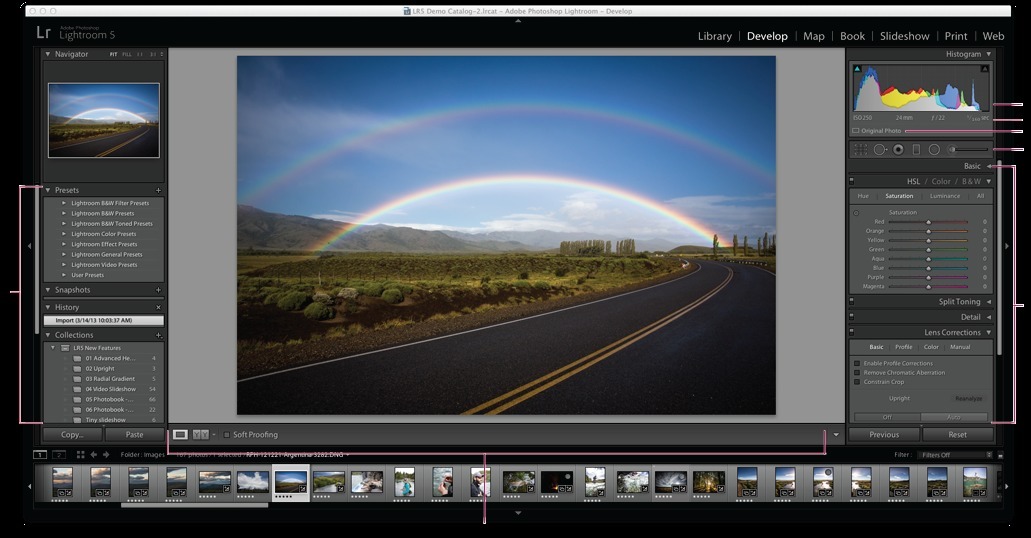The image size is (1031, 538).
Task: Pick the Radial Filter tool
Action: (934, 149)
